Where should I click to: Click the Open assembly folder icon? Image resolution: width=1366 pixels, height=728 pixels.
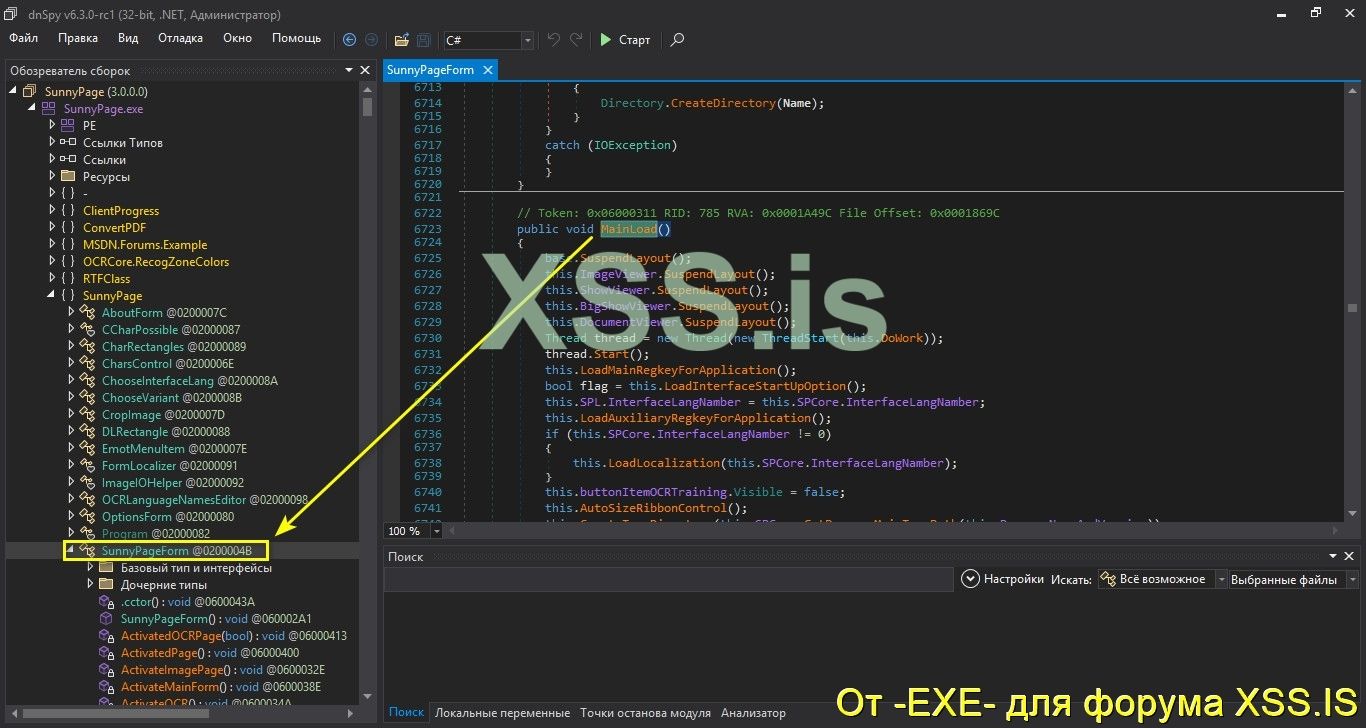click(x=401, y=40)
